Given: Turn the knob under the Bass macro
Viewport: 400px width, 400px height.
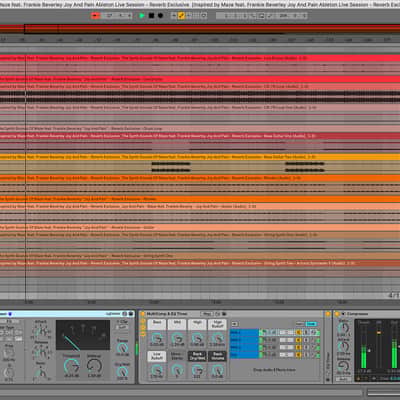Looking at the screenshot, I should (157, 338).
